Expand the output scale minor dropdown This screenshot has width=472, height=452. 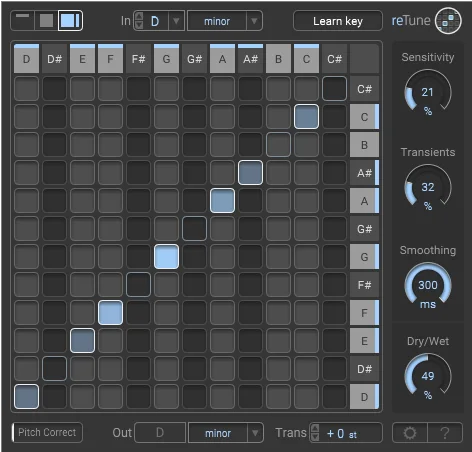click(x=255, y=433)
